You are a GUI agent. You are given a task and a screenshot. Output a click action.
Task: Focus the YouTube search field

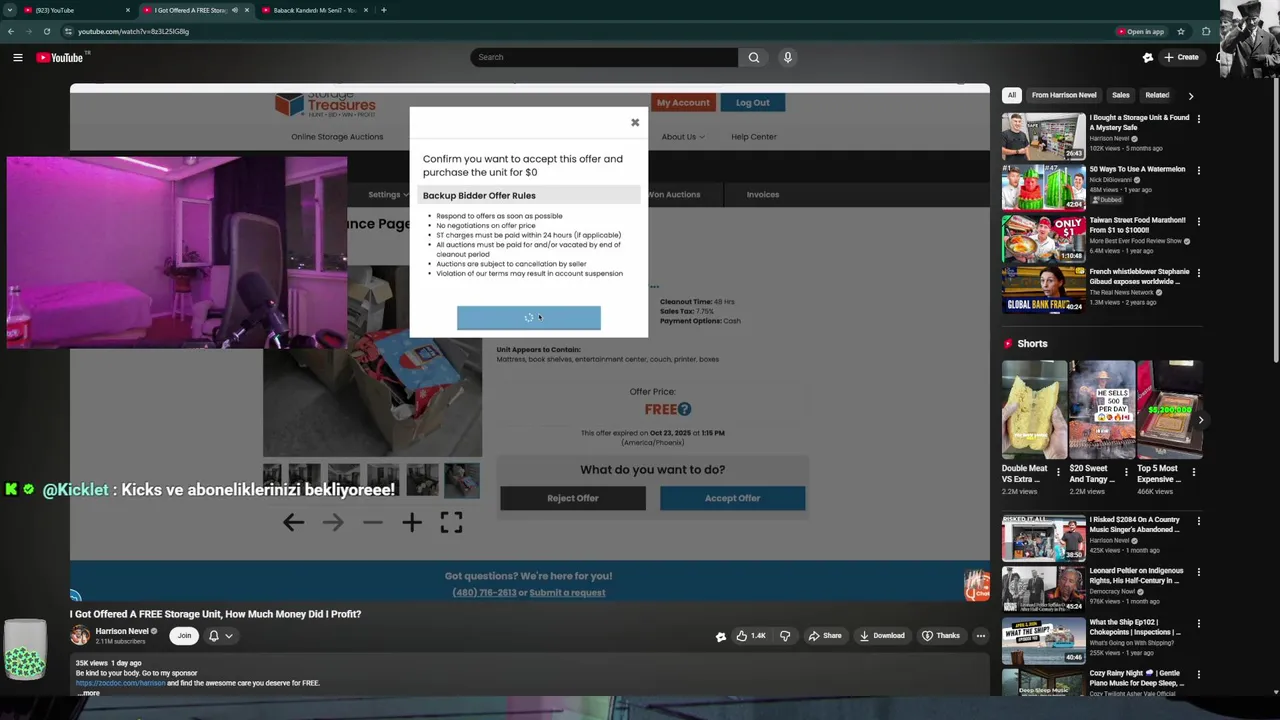click(x=604, y=57)
